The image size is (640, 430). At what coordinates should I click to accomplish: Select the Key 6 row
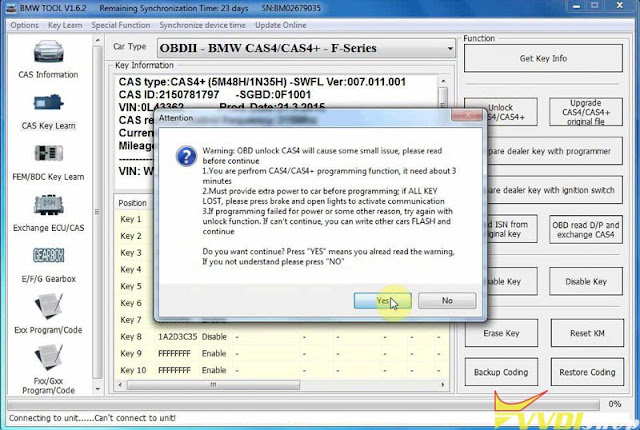135,303
